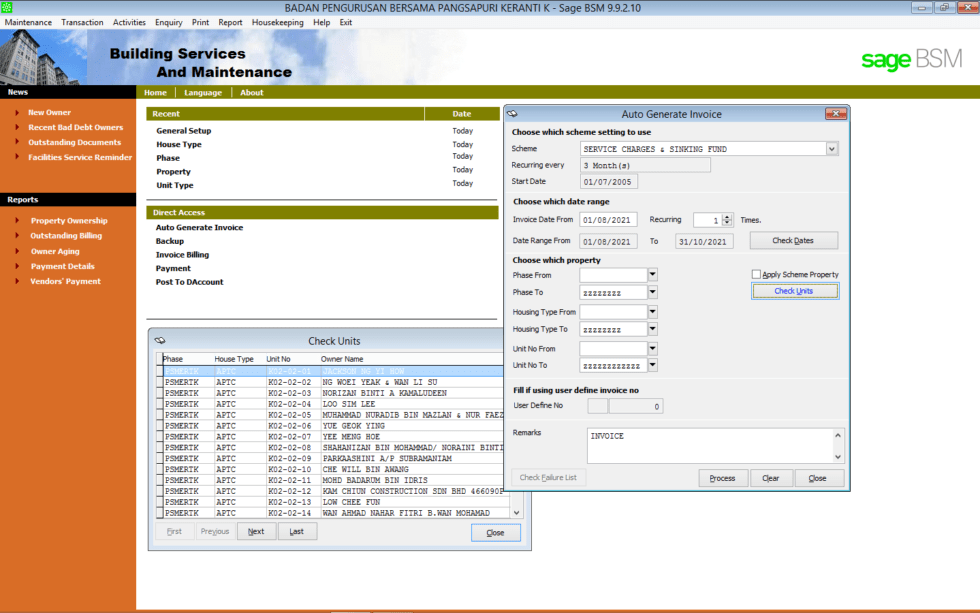Switch to the Language tab
The height and width of the screenshot is (613, 980).
(203, 91)
